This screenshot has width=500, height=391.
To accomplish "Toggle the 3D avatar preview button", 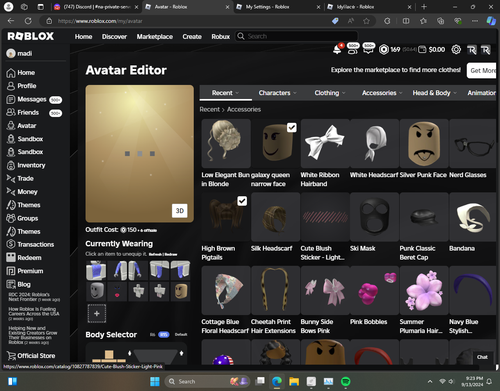I will [x=180, y=211].
